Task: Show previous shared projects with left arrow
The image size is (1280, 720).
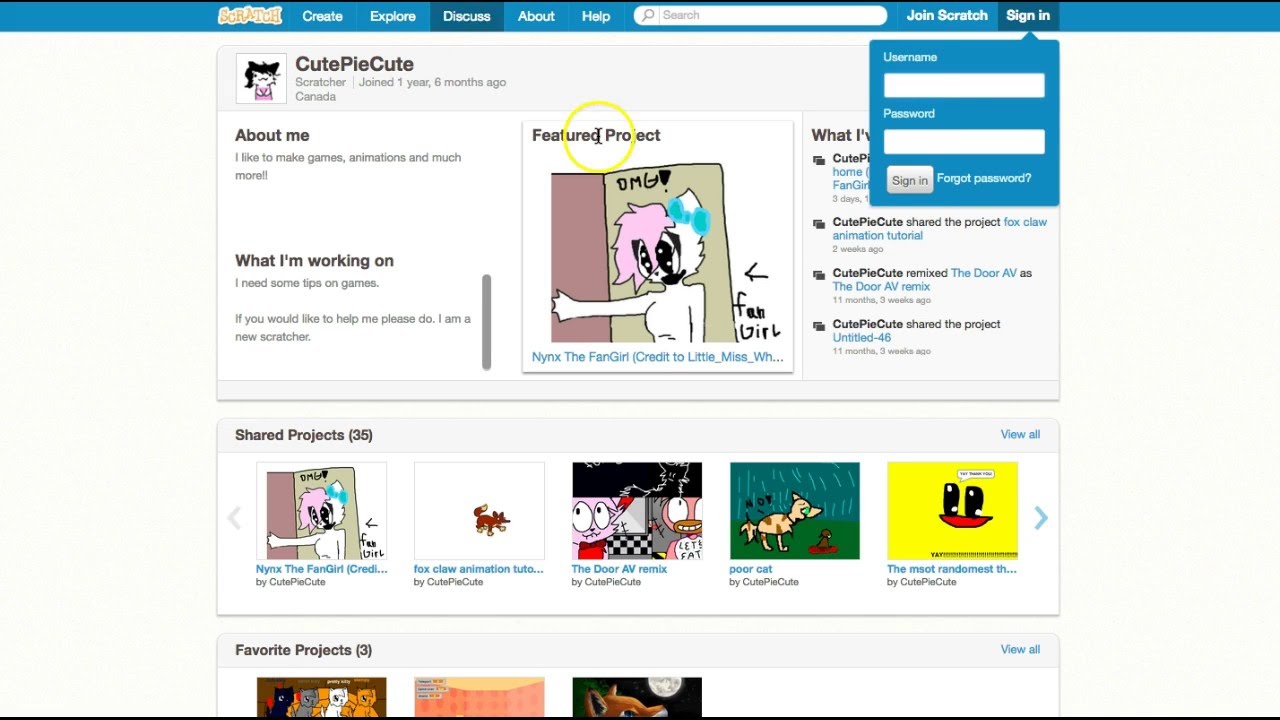Action: pyautogui.click(x=234, y=517)
